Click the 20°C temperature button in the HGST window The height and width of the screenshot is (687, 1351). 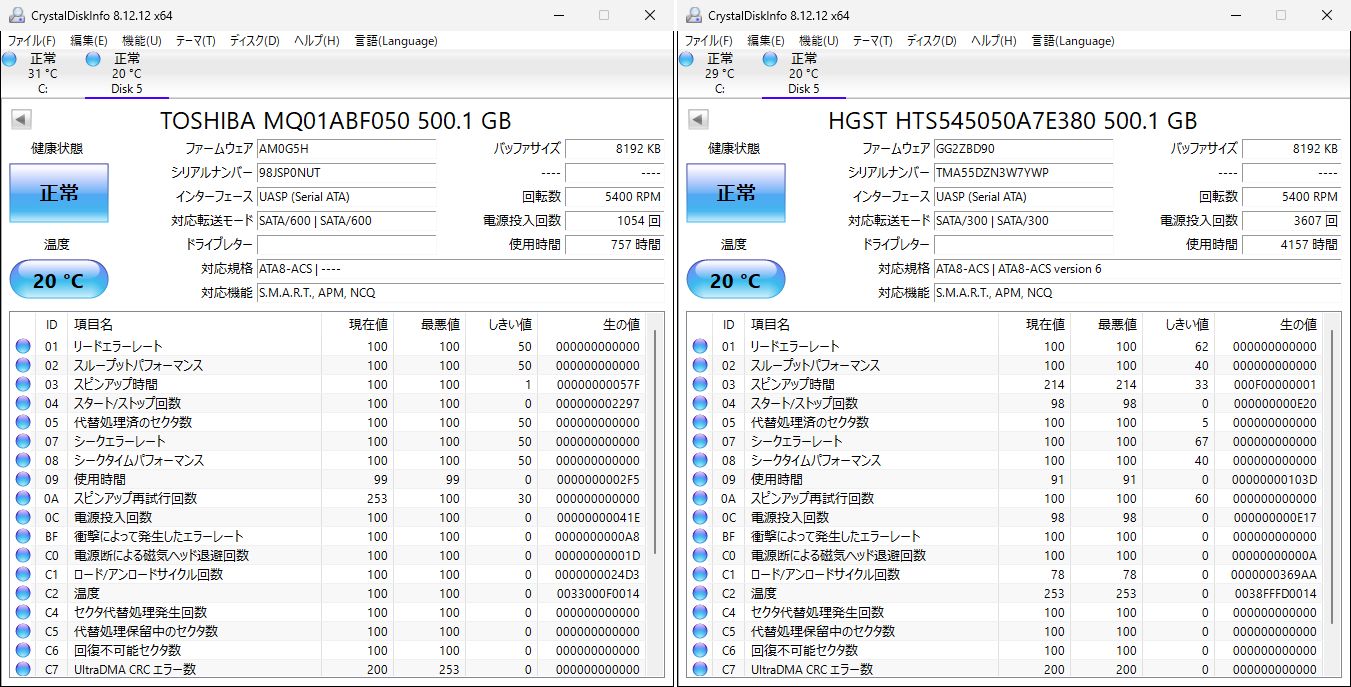click(x=735, y=279)
